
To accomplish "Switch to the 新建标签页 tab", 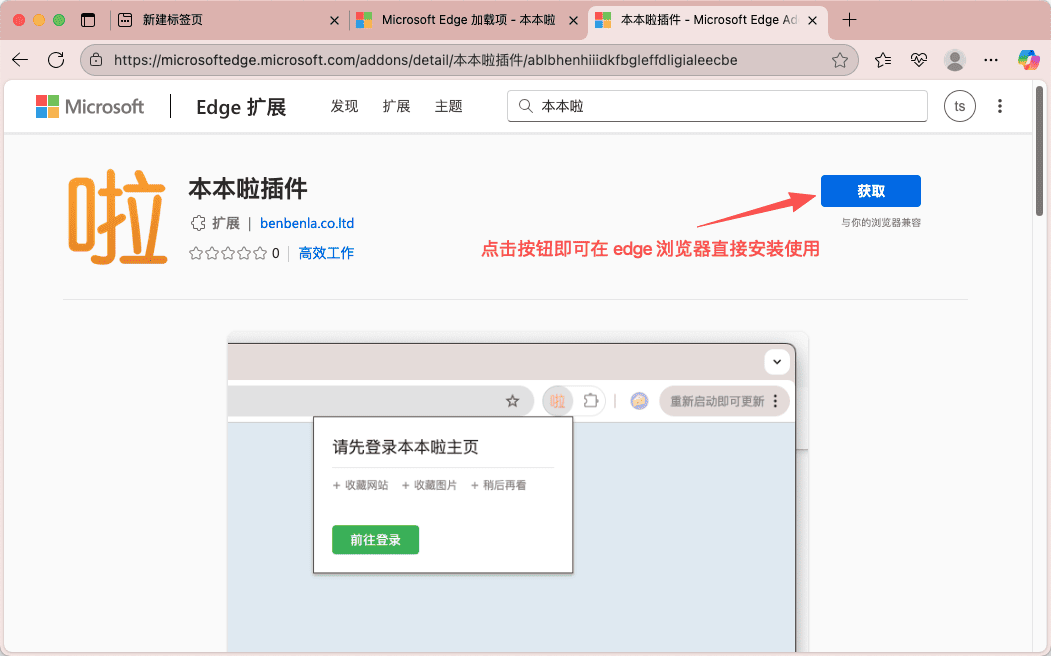I will tap(225, 20).
